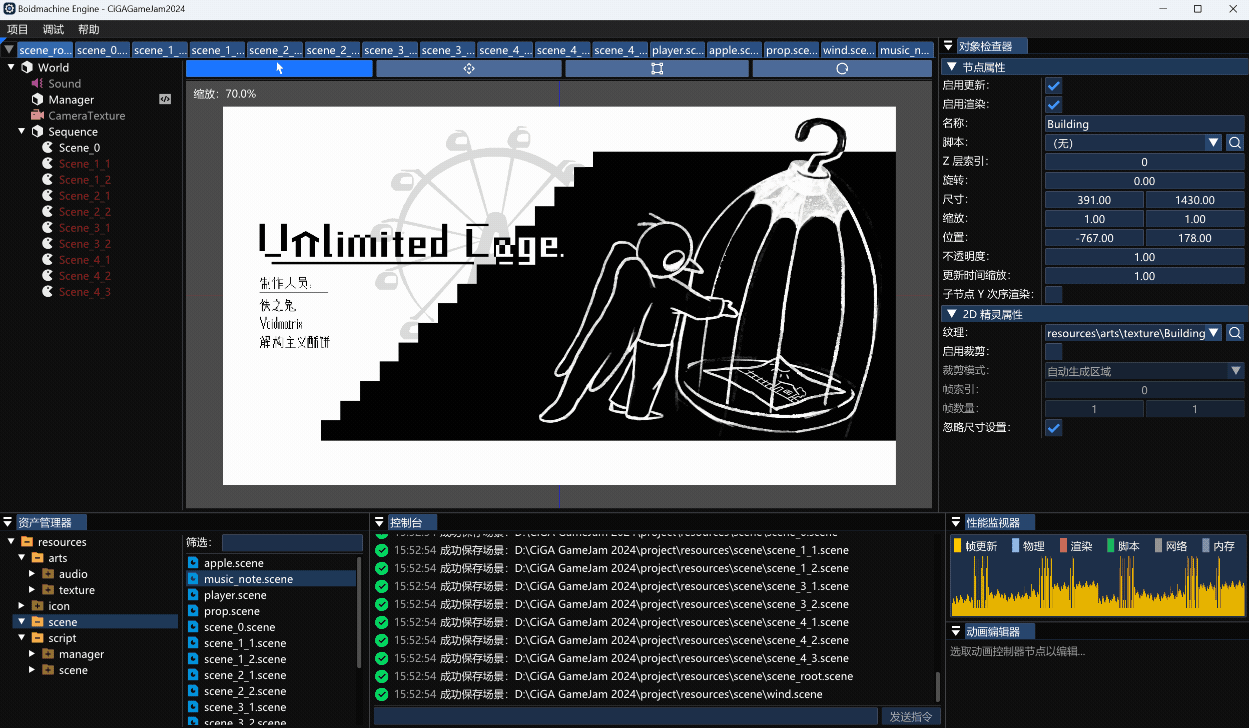Open the 裁剪模式 自动生成区域 dropdown
Image resolution: width=1249 pixels, height=728 pixels.
[x=1144, y=370]
